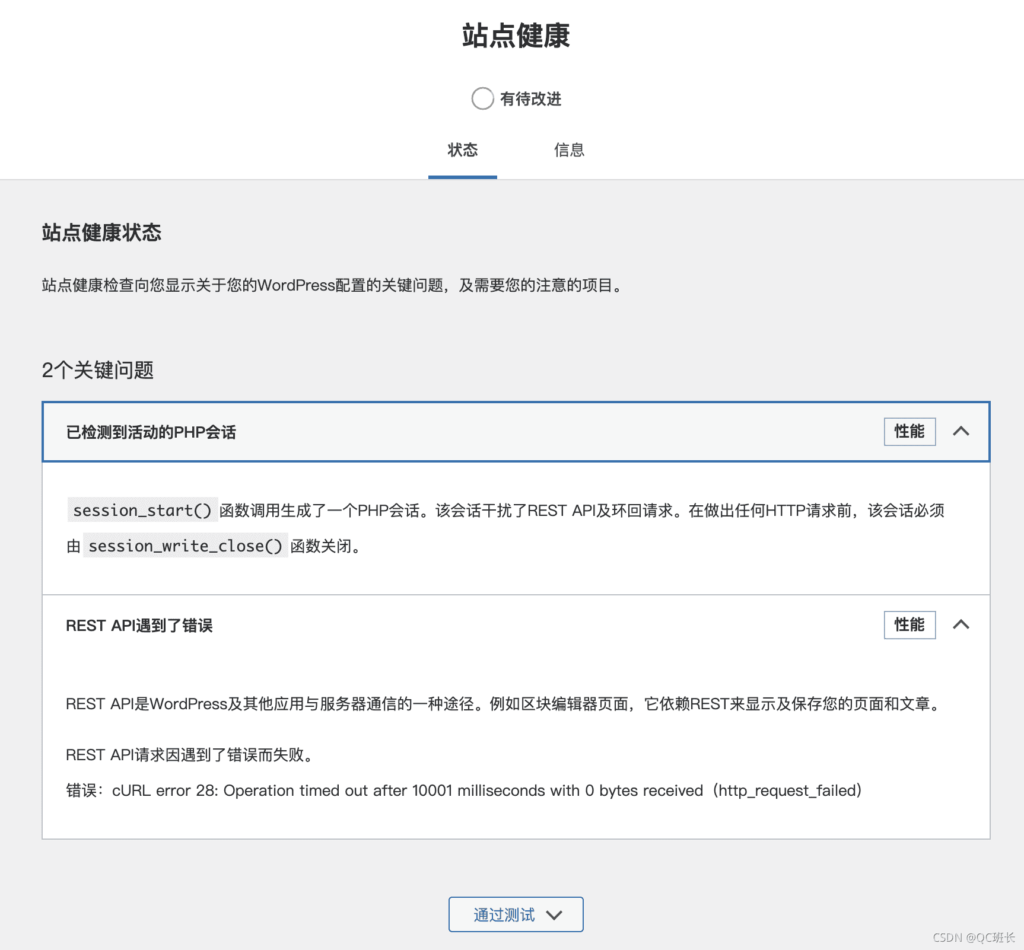
Task: Click the cURL error 28 message line
Action: tap(464, 791)
